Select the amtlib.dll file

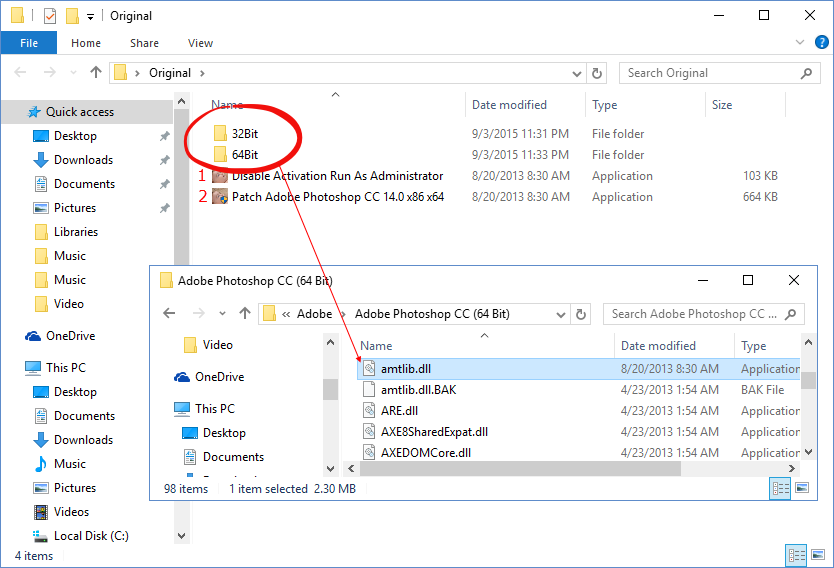click(x=405, y=368)
